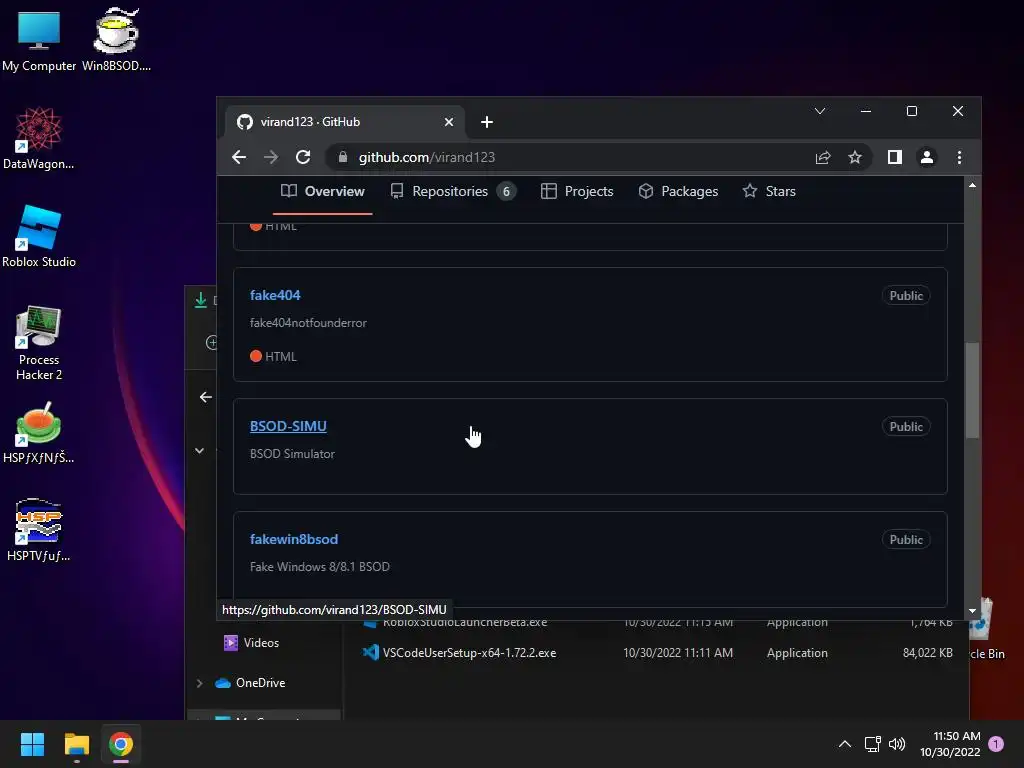Image resolution: width=1024 pixels, height=768 pixels.
Task: Open the BSOD-SIMU repository link
Action: click(288, 426)
